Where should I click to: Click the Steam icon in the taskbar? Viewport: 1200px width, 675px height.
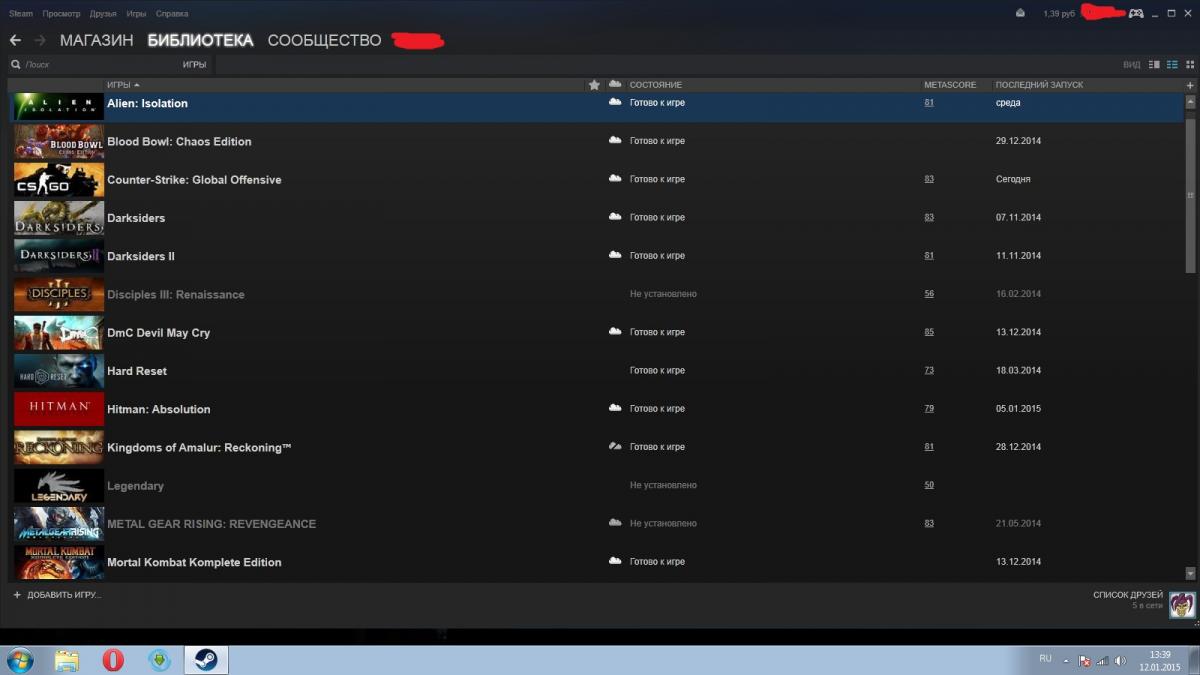206,660
